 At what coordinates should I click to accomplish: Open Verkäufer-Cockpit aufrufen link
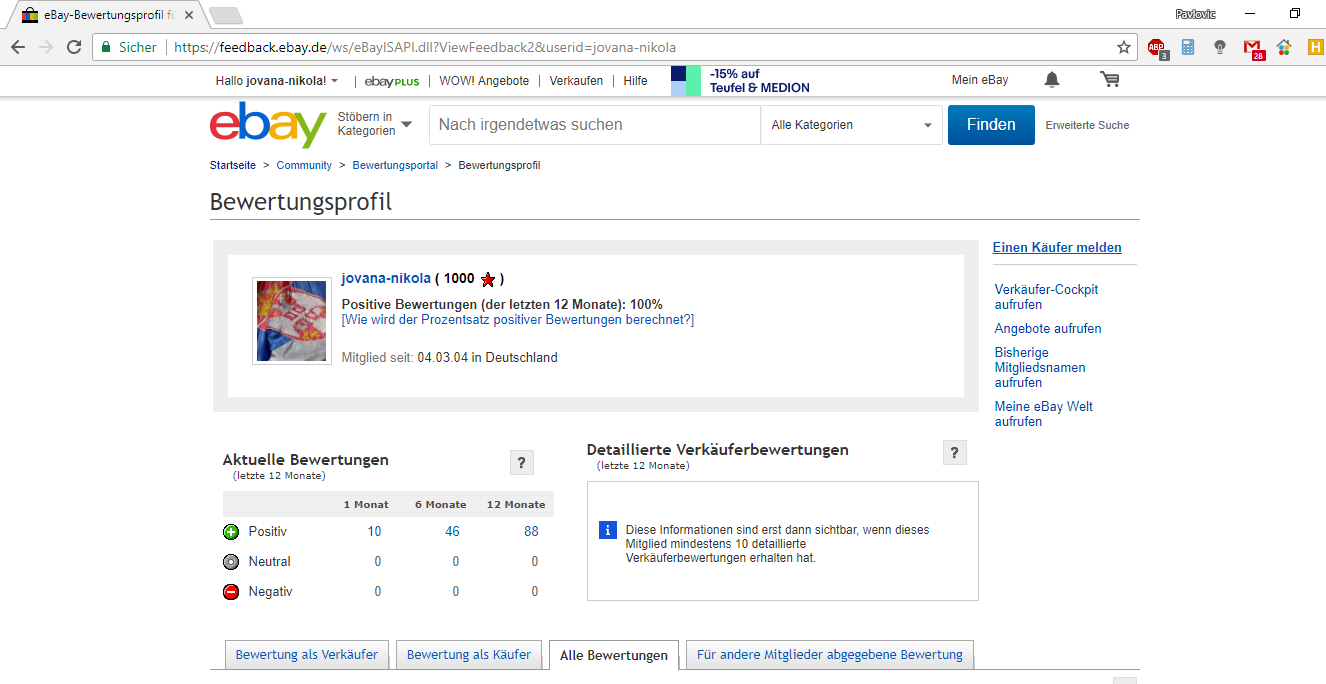[1046, 297]
